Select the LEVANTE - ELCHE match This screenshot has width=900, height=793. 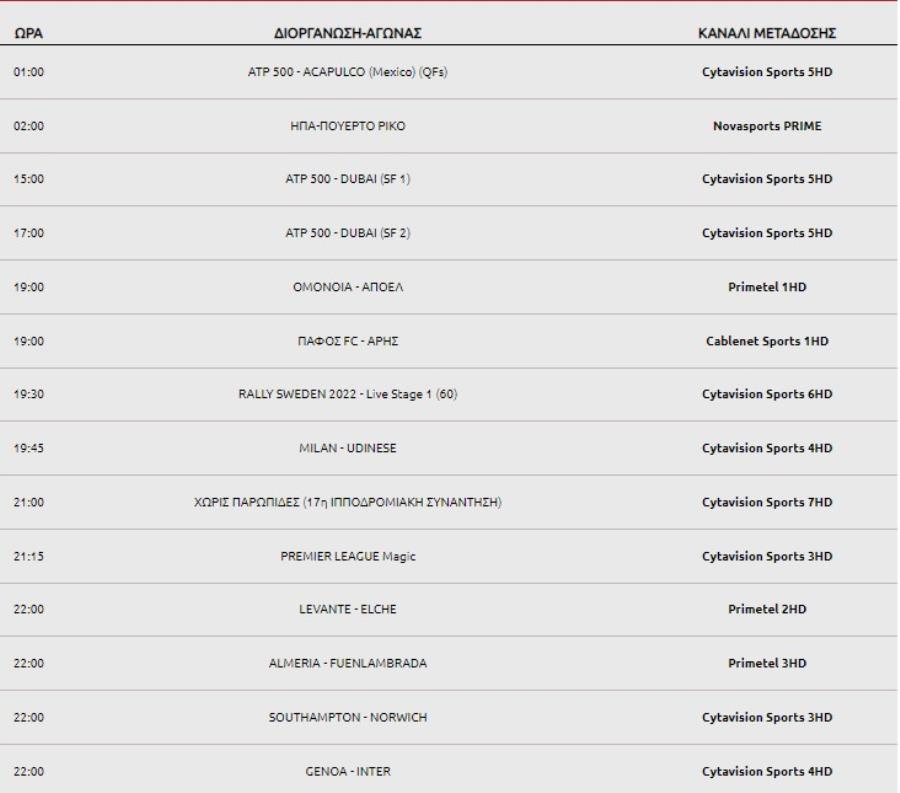click(x=348, y=609)
